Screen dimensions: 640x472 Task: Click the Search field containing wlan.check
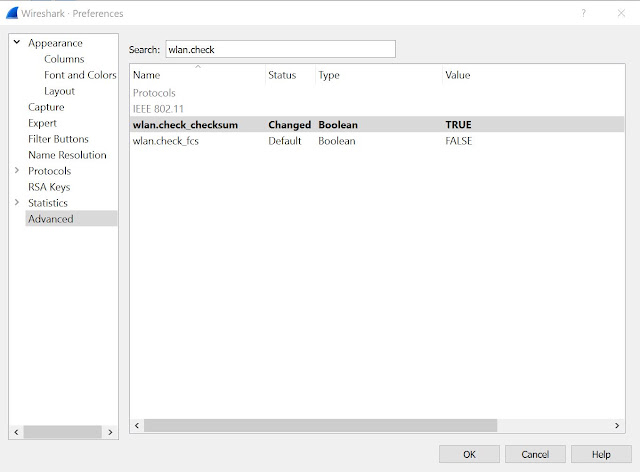(x=280, y=49)
